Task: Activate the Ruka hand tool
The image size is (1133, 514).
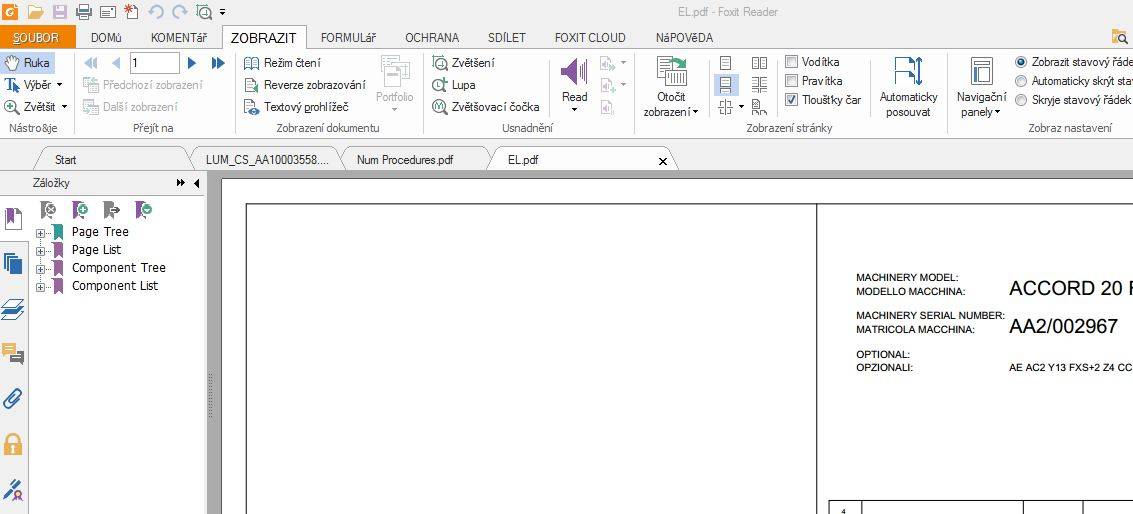Action: [x=27, y=63]
